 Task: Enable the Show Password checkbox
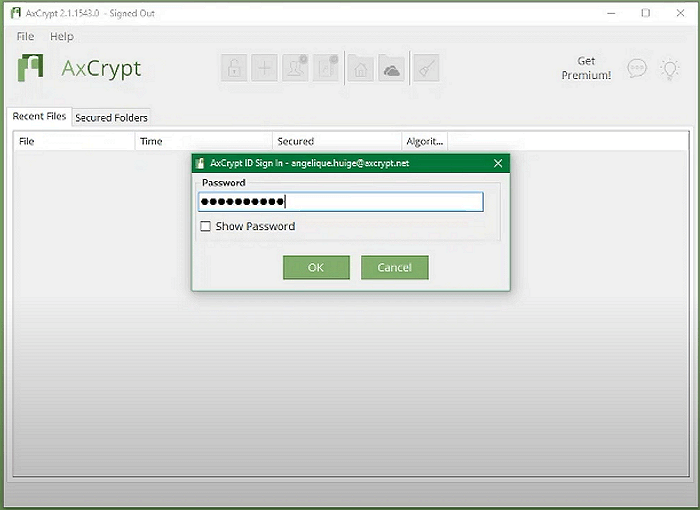(x=206, y=226)
